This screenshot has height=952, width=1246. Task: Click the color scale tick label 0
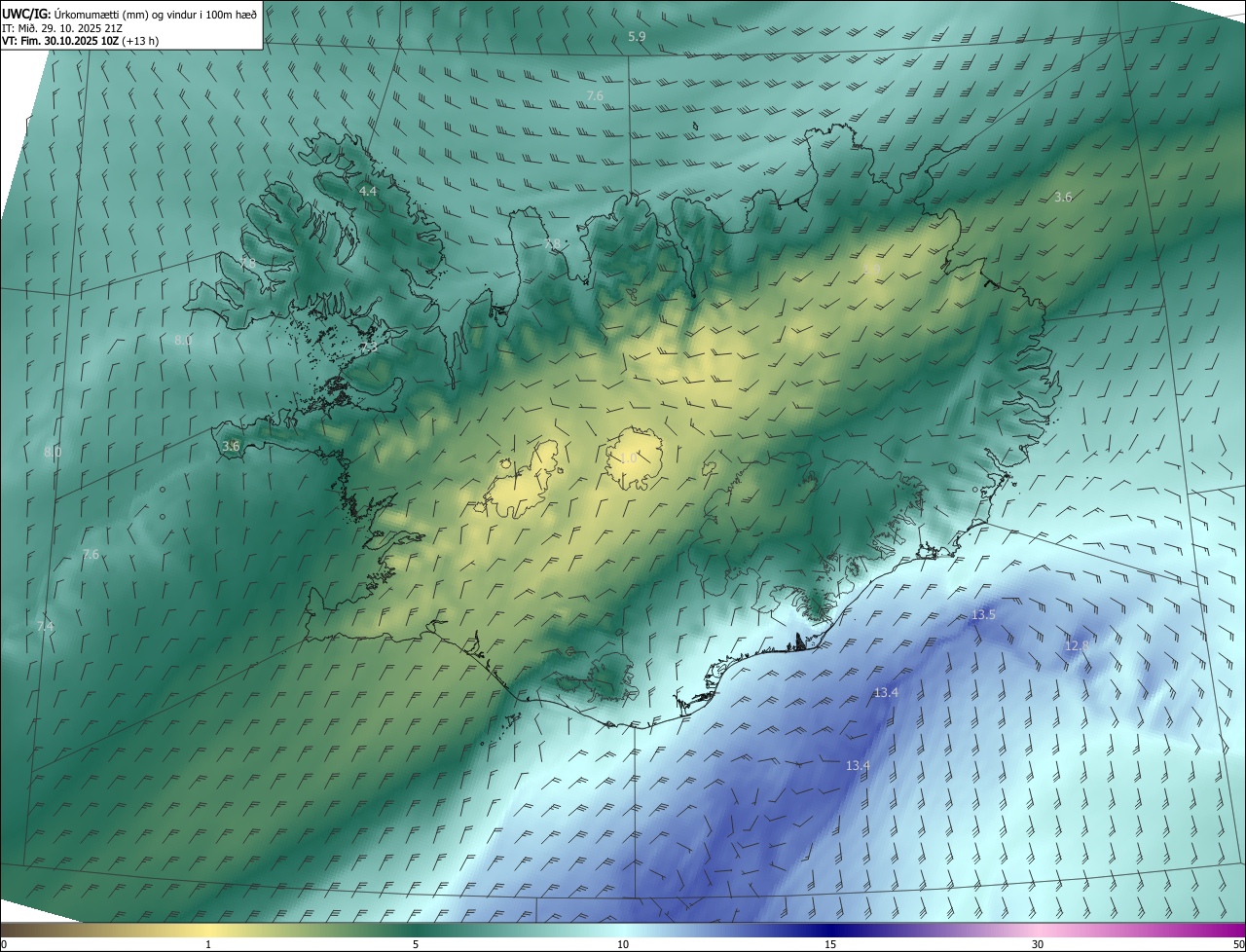[4, 944]
